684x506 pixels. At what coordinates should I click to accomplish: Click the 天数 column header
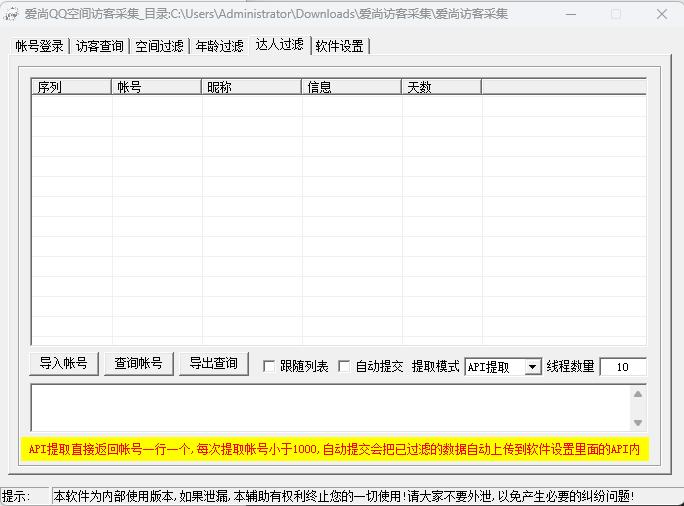point(441,87)
